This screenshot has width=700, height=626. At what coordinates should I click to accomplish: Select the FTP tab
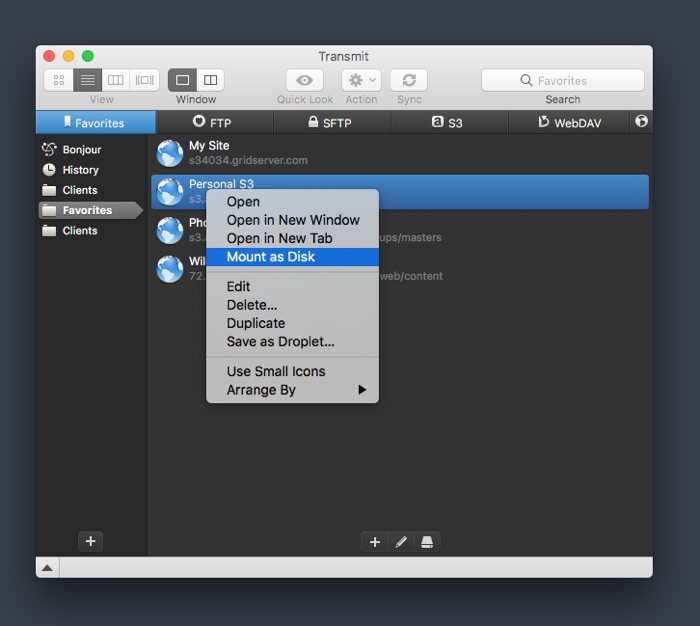(214, 122)
